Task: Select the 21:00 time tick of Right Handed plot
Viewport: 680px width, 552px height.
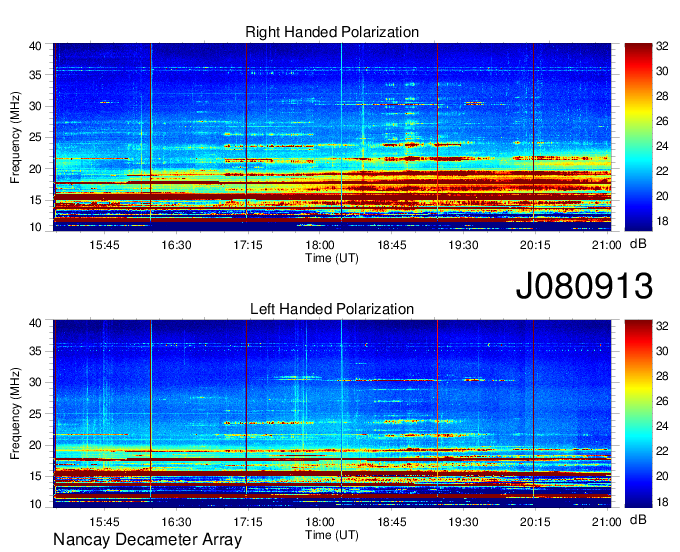Action: tap(607, 245)
